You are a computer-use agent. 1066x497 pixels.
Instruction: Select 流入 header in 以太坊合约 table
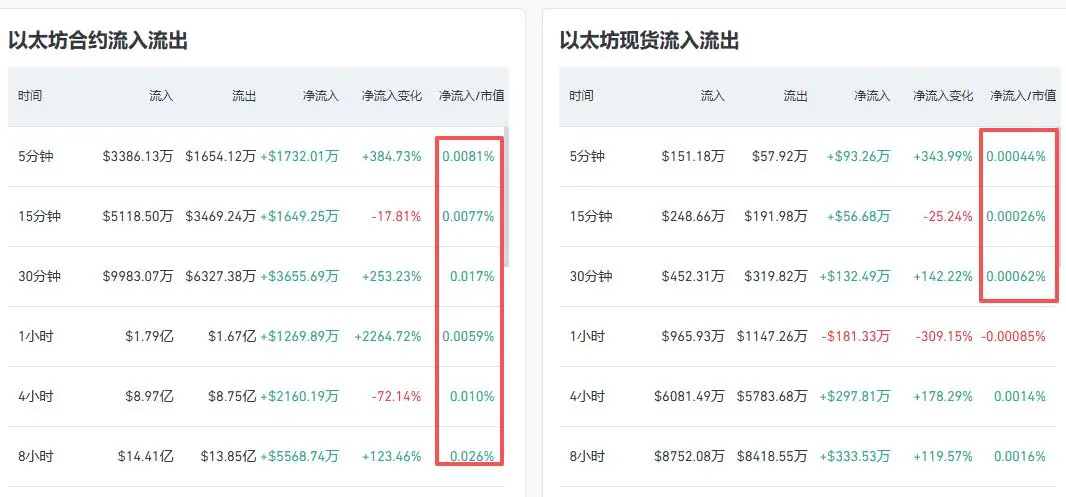point(162,96)
